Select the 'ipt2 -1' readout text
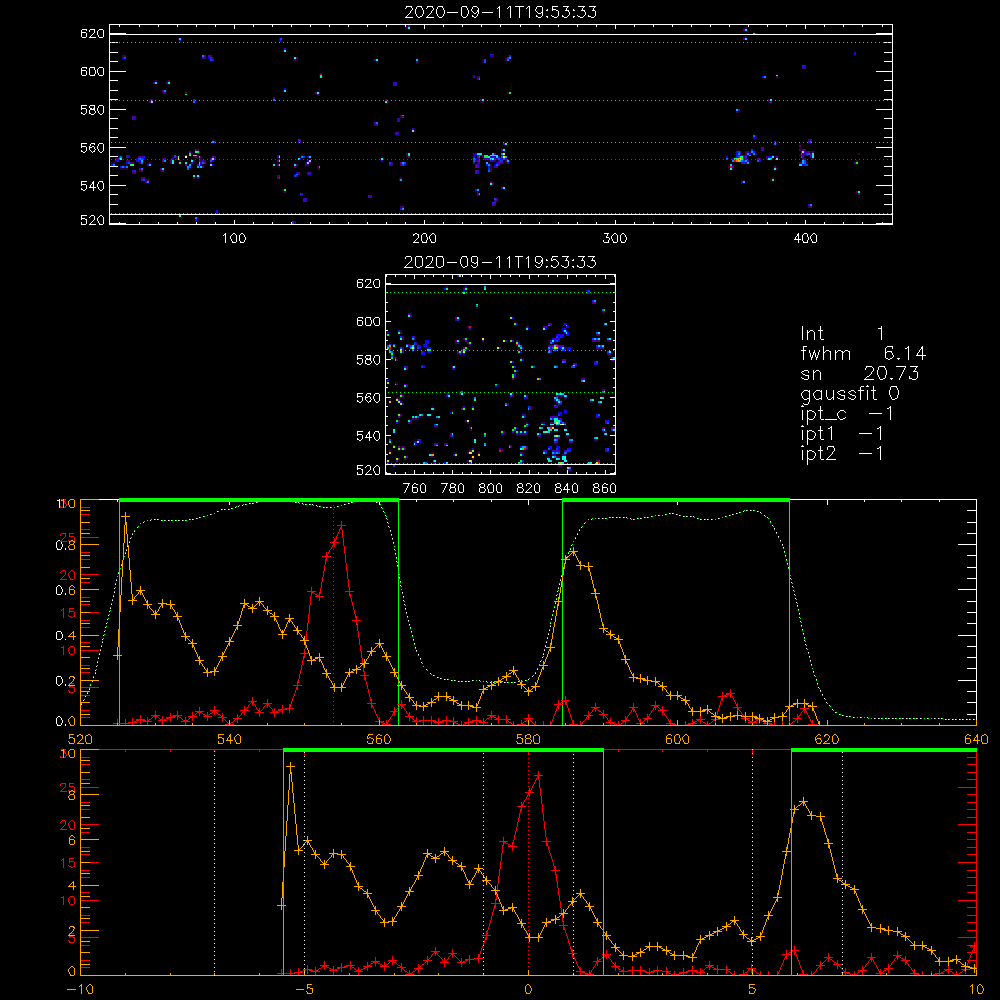Image resolution: width=1000 pixels, height=1000 pixels. [842, 453]
